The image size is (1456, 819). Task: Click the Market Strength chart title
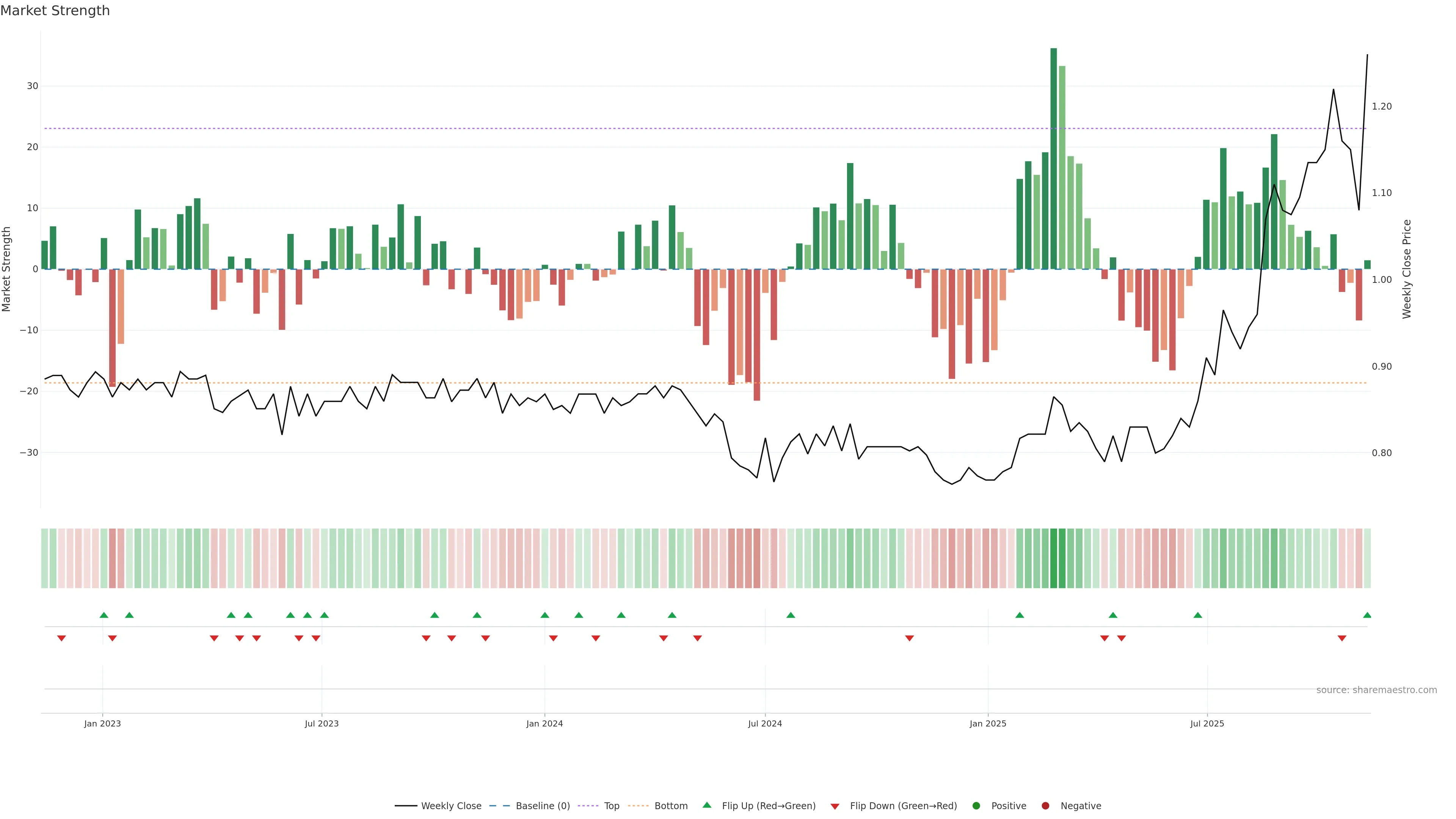coord(55,11)
